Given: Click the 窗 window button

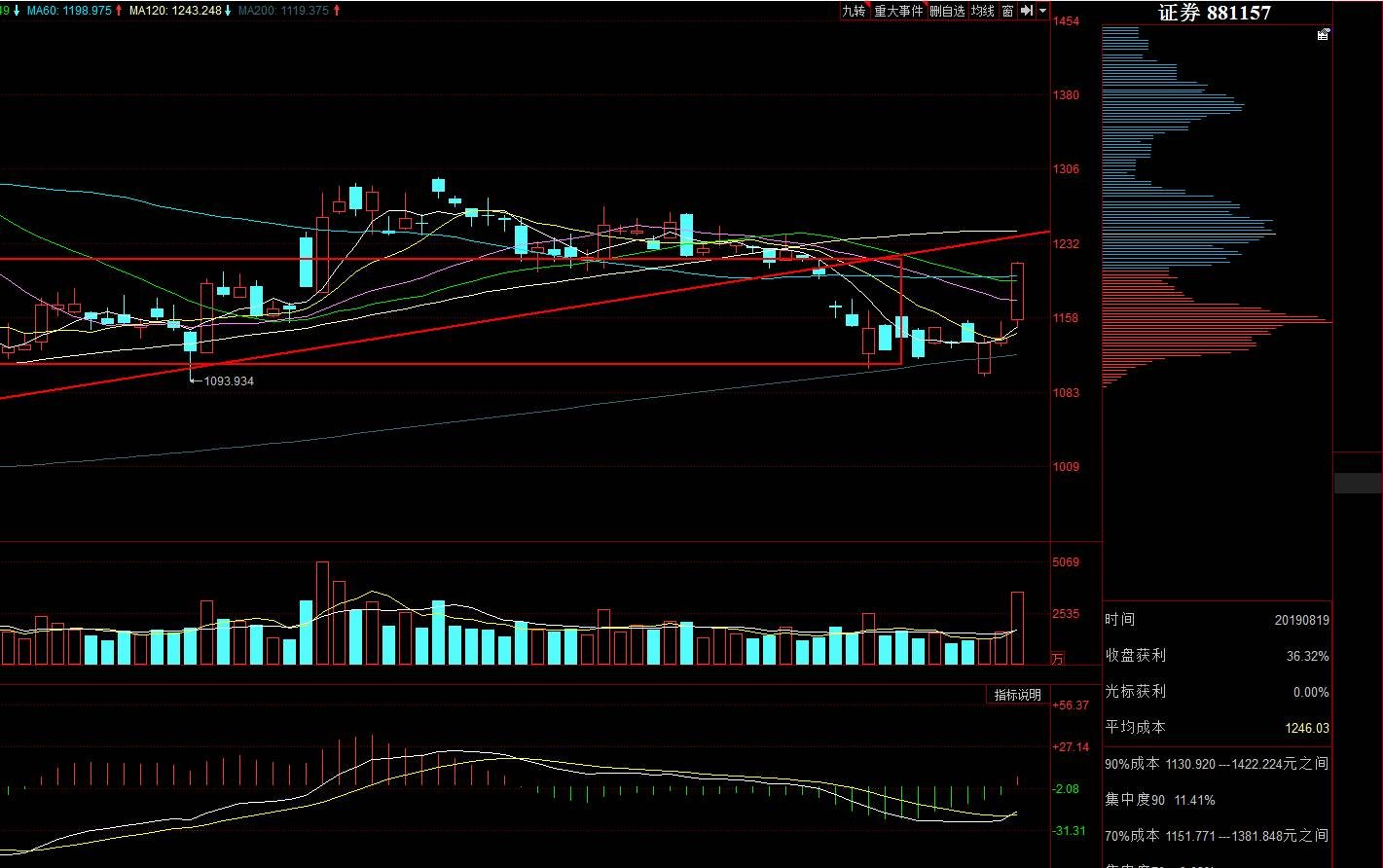Looking at the screenshot, I should tap(1007, 11).
